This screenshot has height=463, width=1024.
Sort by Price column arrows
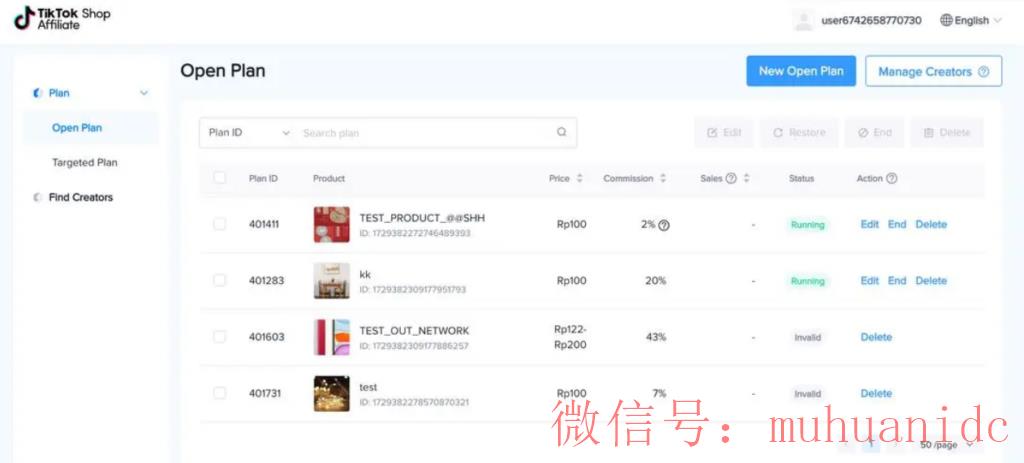pos(579,178)
